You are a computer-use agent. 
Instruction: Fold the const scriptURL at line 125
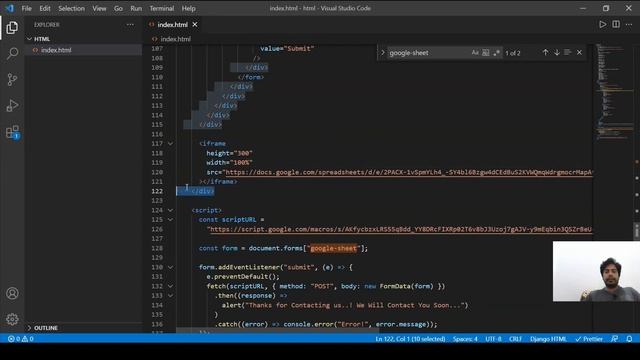[x=170, y=220]
